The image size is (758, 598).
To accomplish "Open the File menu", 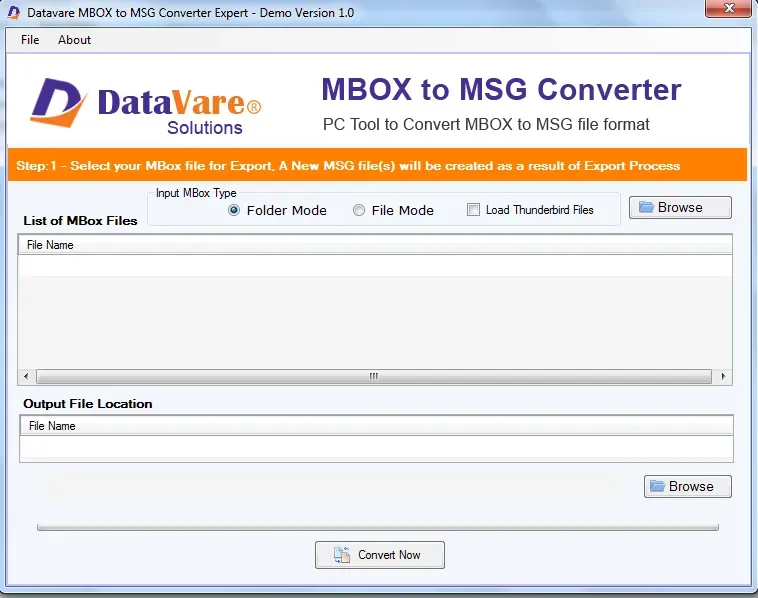I will (30, 40).
